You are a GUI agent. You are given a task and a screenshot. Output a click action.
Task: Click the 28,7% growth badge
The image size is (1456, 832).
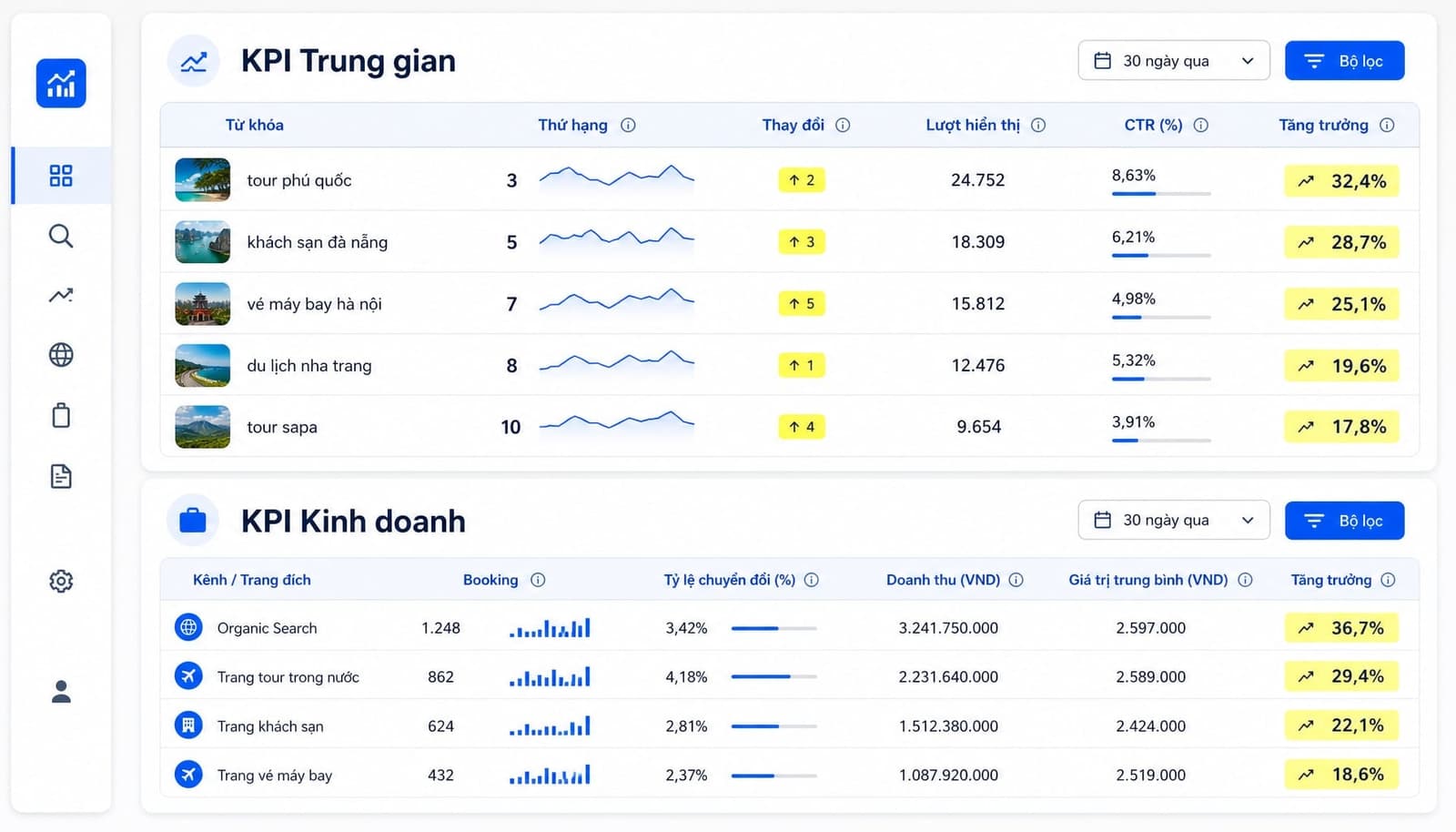point(1342,242)
